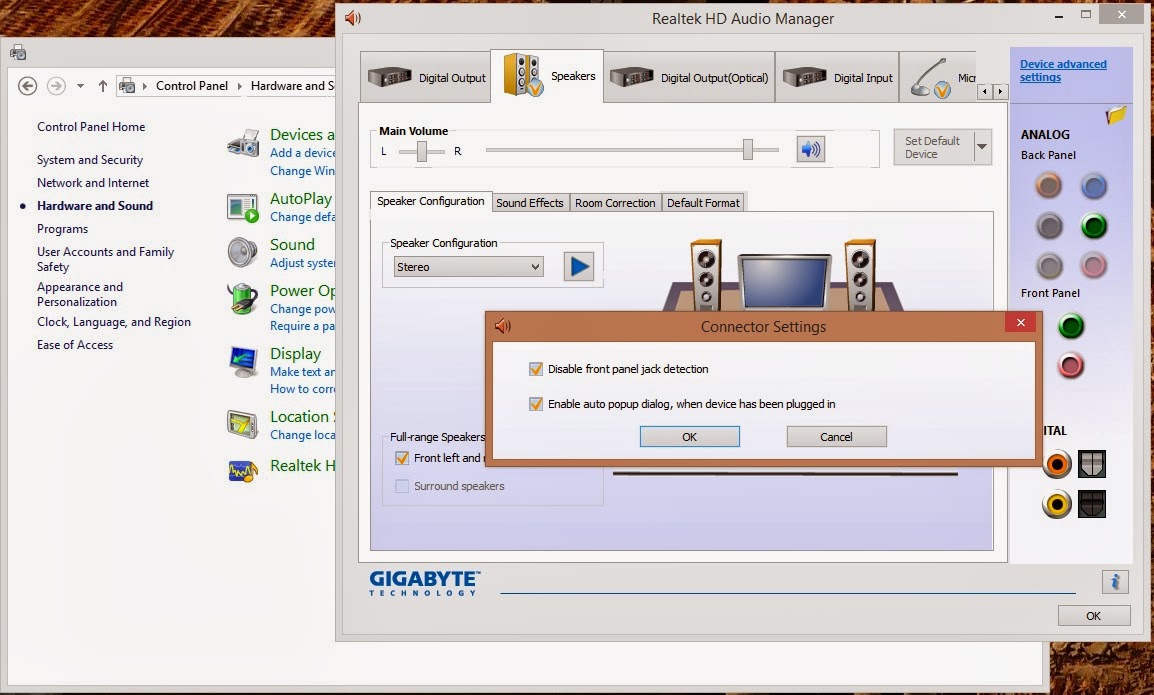Open connector settings folder icon

1116,115
